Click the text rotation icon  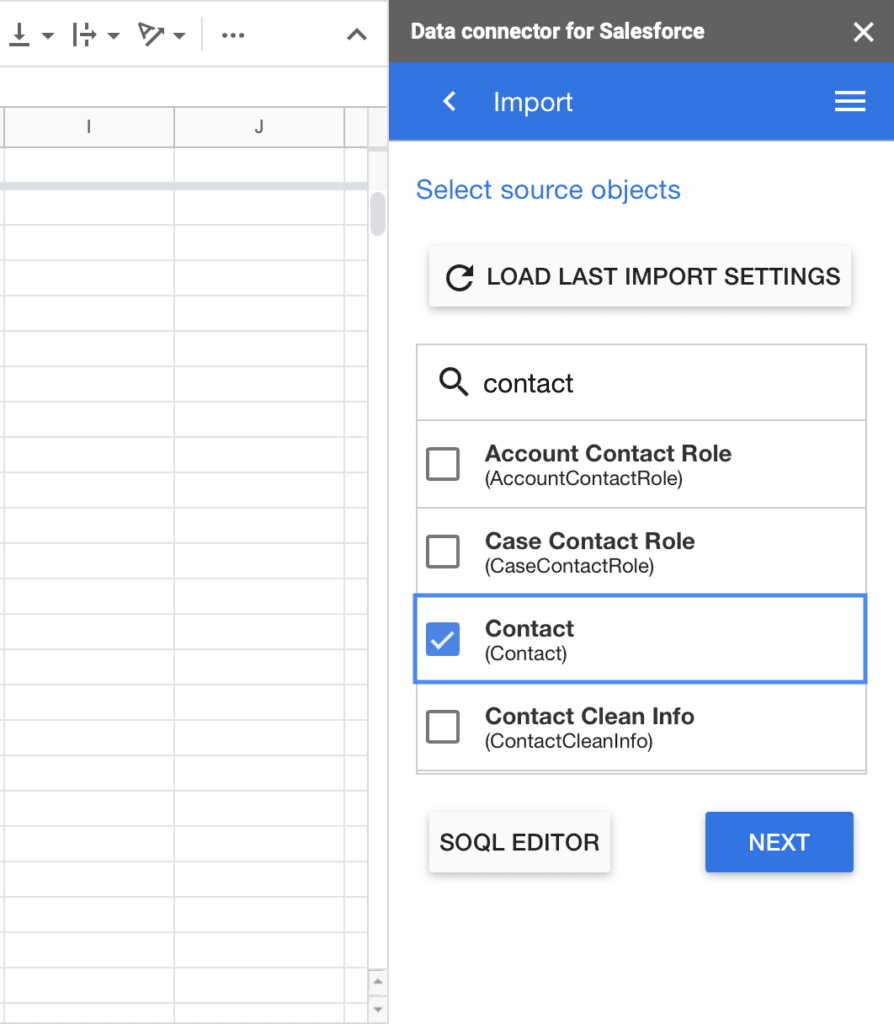pos(150,35)
